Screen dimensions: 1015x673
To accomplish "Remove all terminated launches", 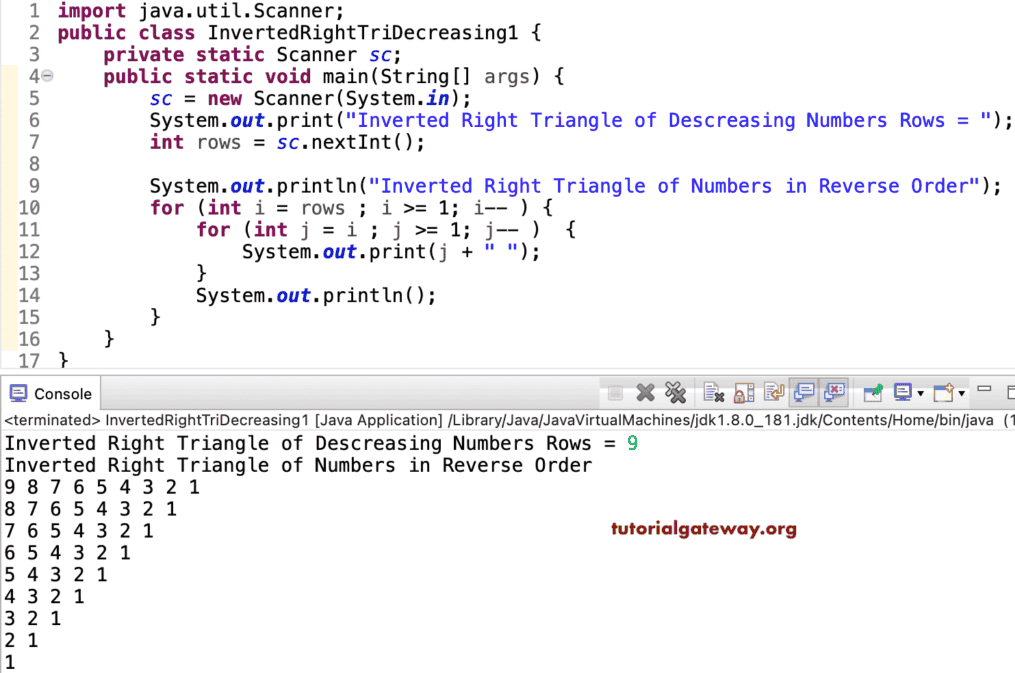I will [678, 392].
